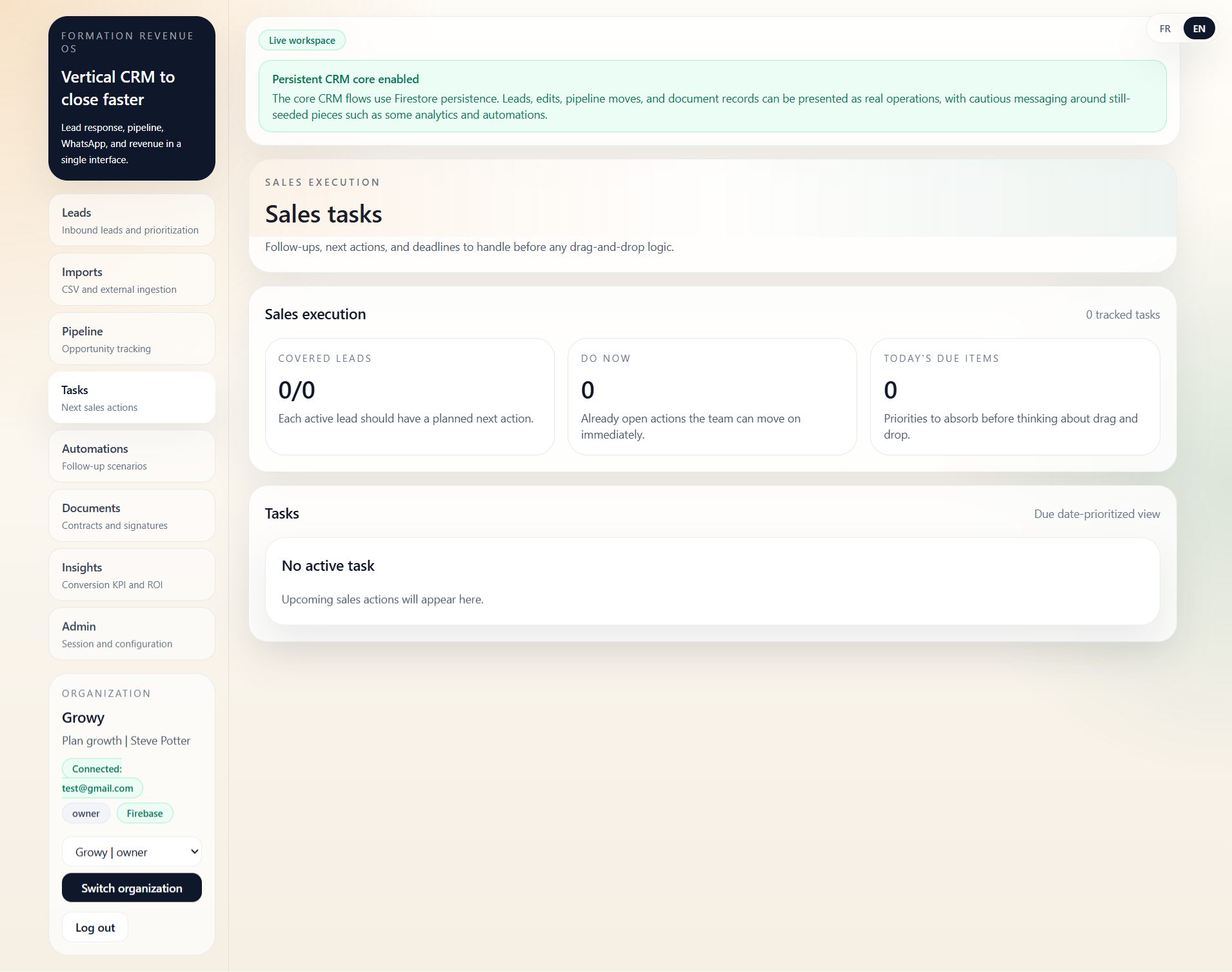Open Automations follow-up scenarios
This screenshot has height=972, width=1232.
click(x=132, y=457)
